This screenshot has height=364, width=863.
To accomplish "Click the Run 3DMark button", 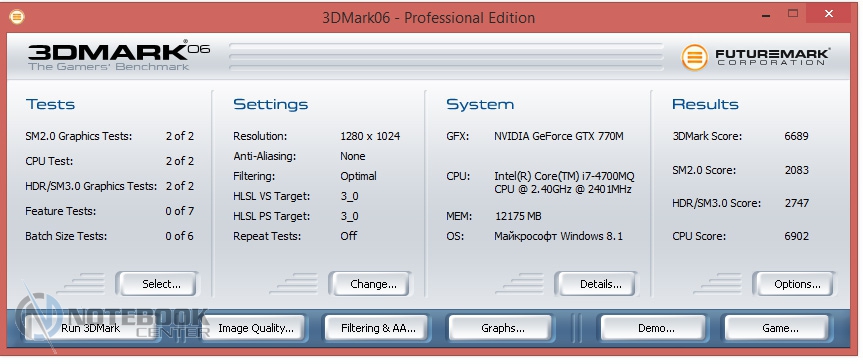I will point(91,328).
